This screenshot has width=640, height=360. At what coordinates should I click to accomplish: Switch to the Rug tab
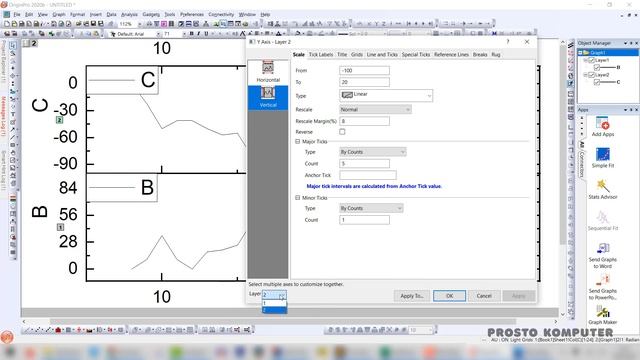pos(496,54)
